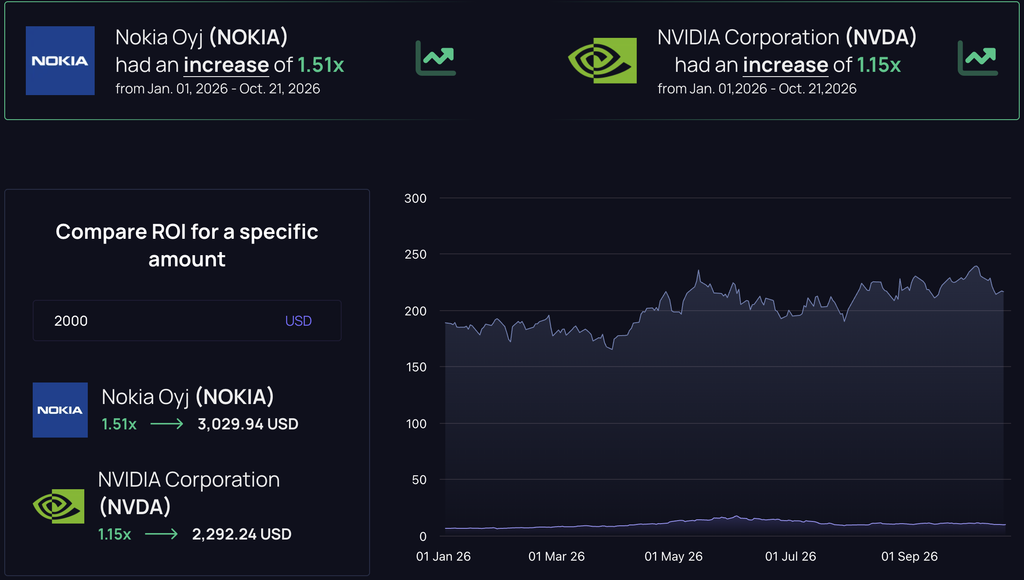Click the NVIDIA logo in ROI comparison panel
The width and height of the screenshot is (1024, 580).
click(59, 506)
